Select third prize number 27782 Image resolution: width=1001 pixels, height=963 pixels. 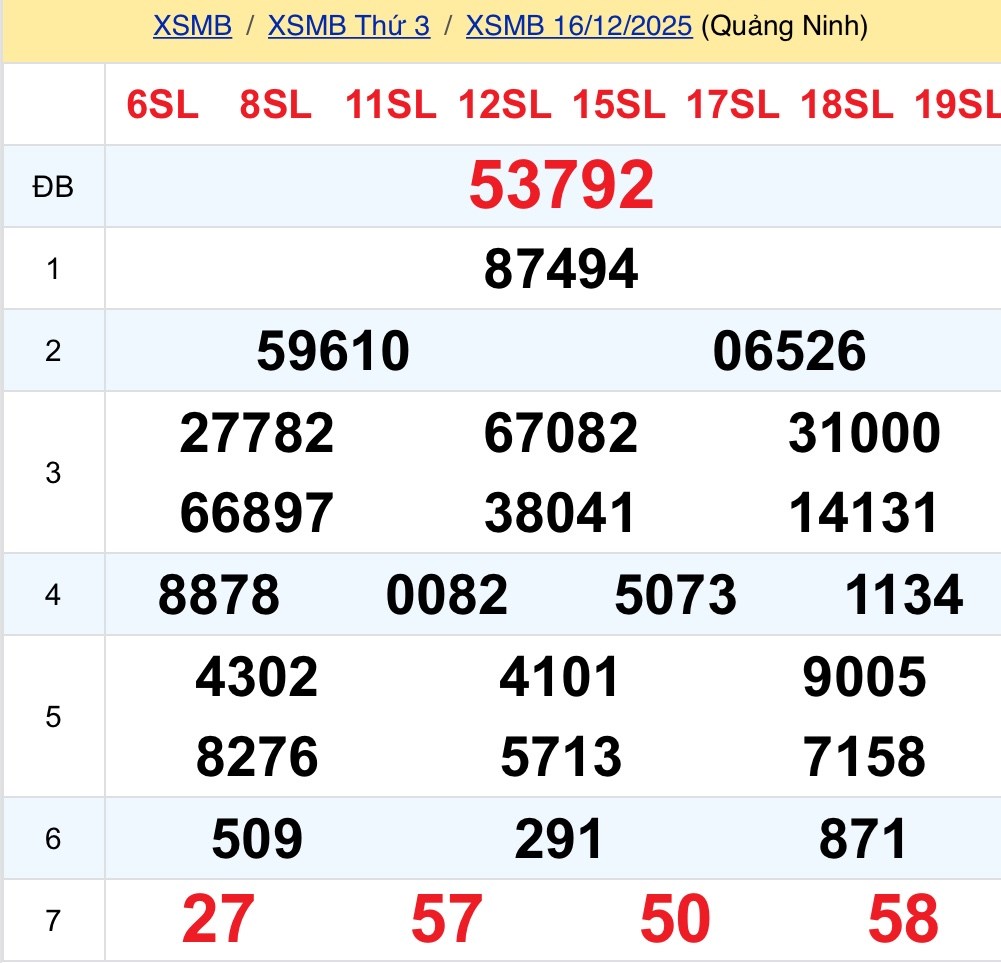[257, 433]
